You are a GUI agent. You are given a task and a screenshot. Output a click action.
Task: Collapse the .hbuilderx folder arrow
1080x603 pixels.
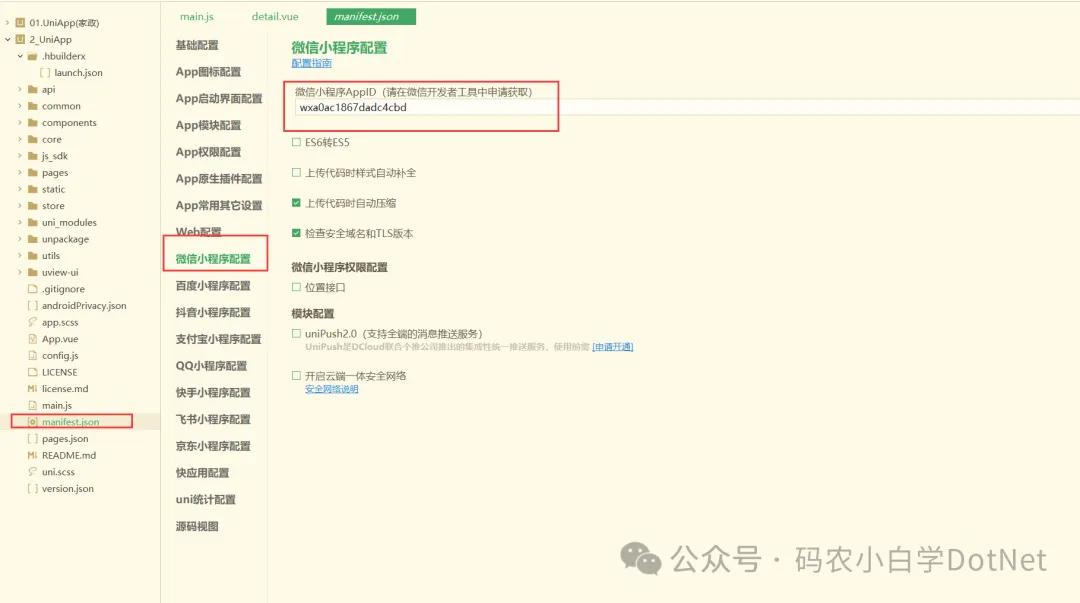20,56
